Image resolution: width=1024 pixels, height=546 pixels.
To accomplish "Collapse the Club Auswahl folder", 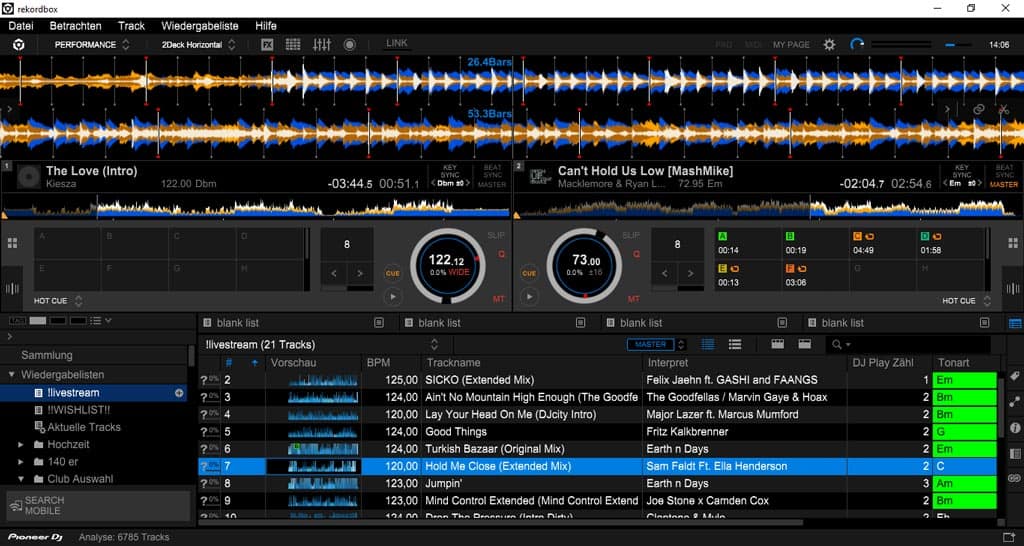I will (21, 479).
